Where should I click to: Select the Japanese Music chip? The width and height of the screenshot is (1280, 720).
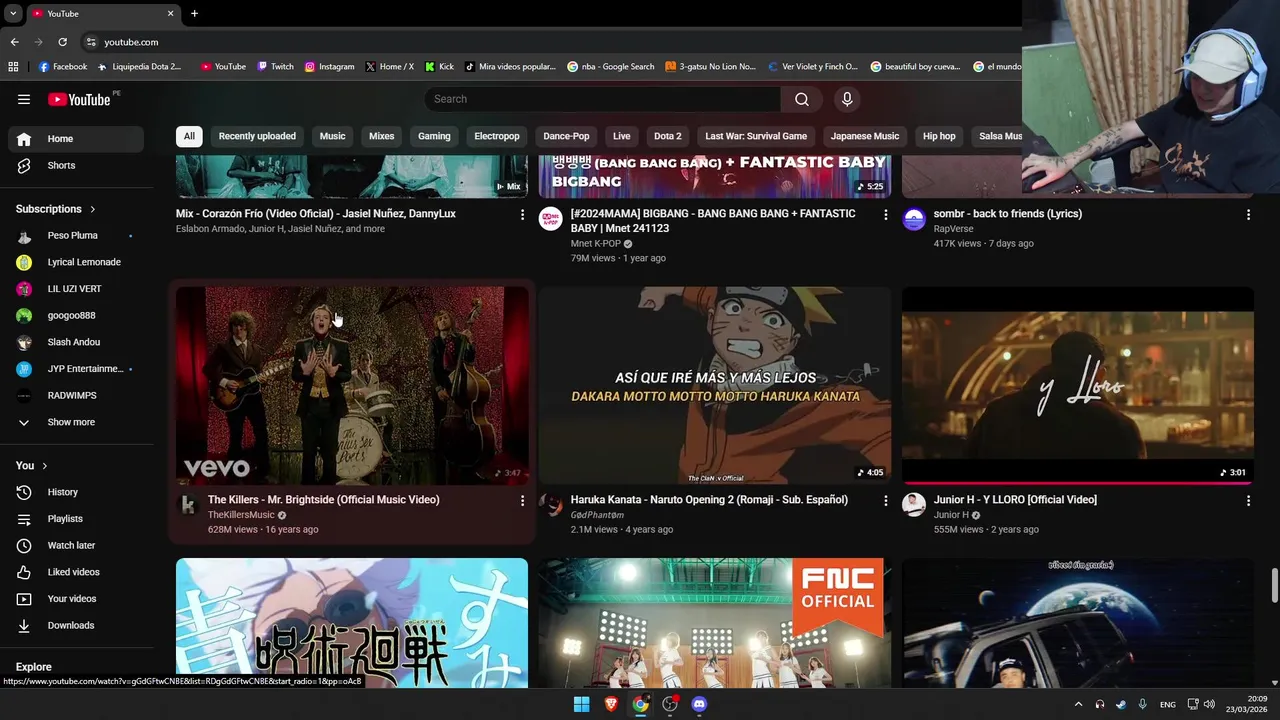point(865,136)
